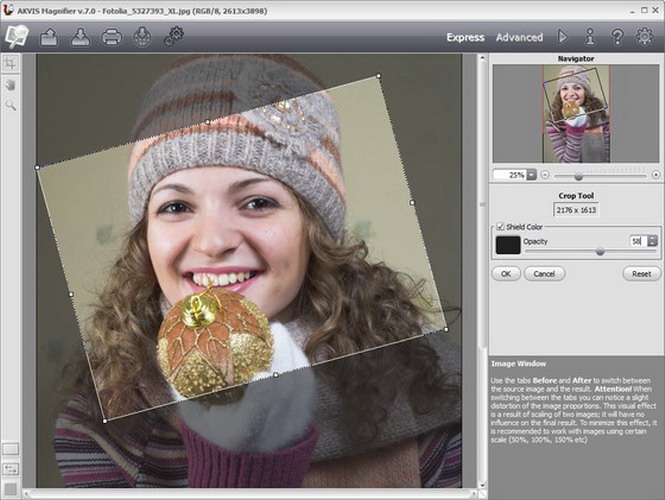This screenshot has width=665, height=500.
Task: Open the black shield color swatch
Action: (x=508, y=245)
